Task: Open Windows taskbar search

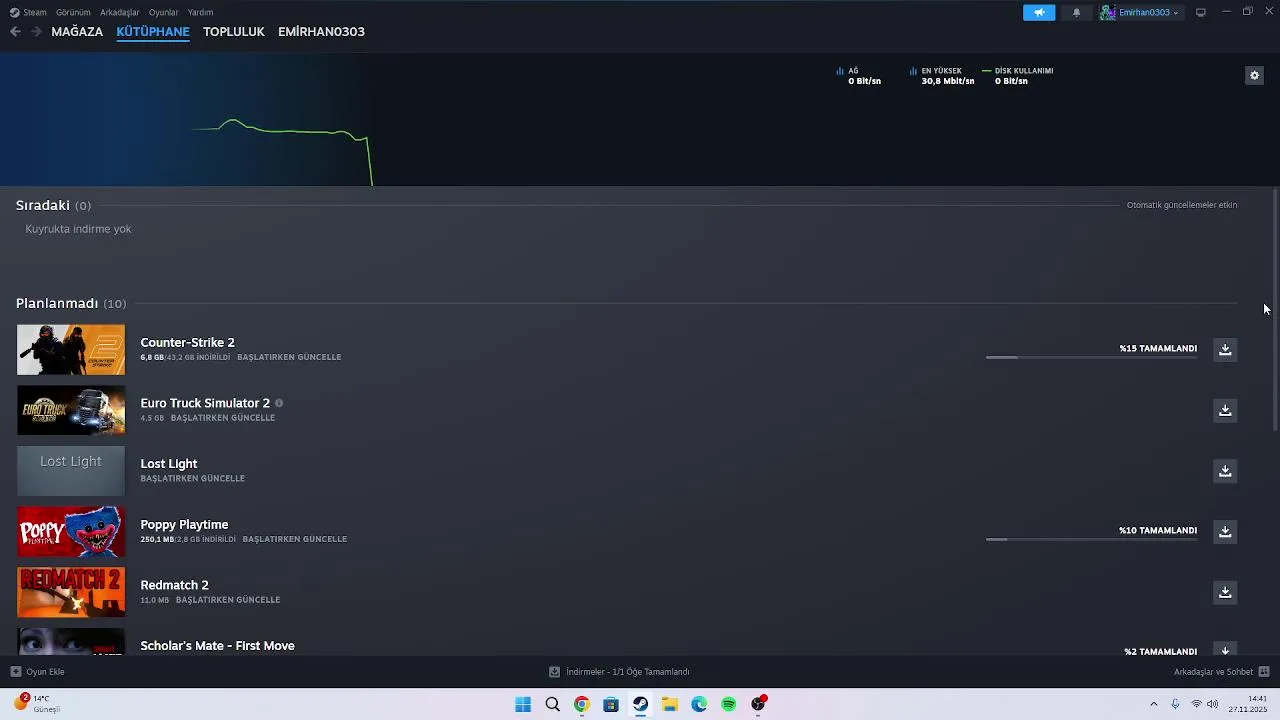Action: point(552,704)
